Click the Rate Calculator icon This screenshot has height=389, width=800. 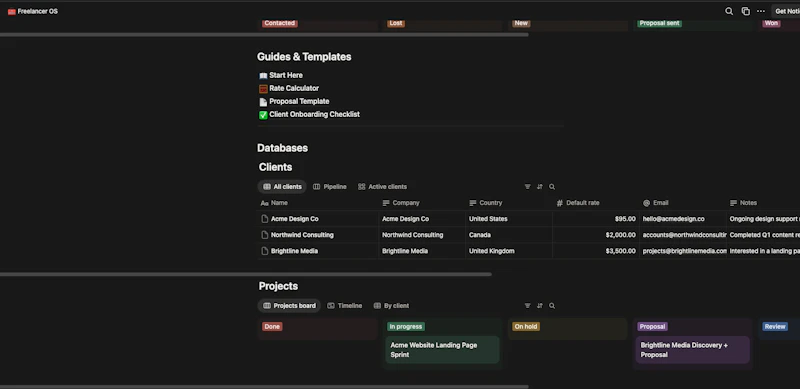click(263, 89)
